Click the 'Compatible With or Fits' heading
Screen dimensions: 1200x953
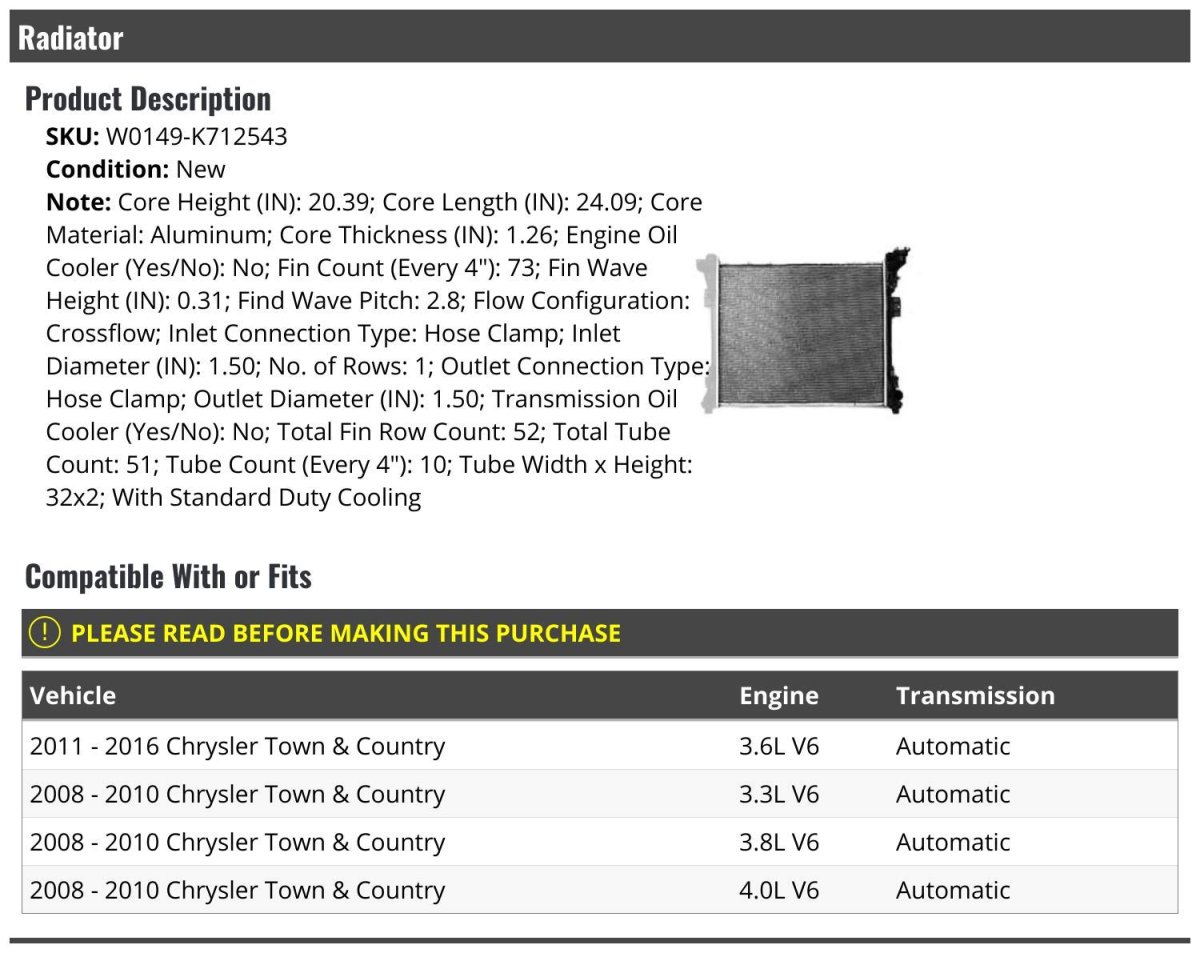(x=168, y=577)
